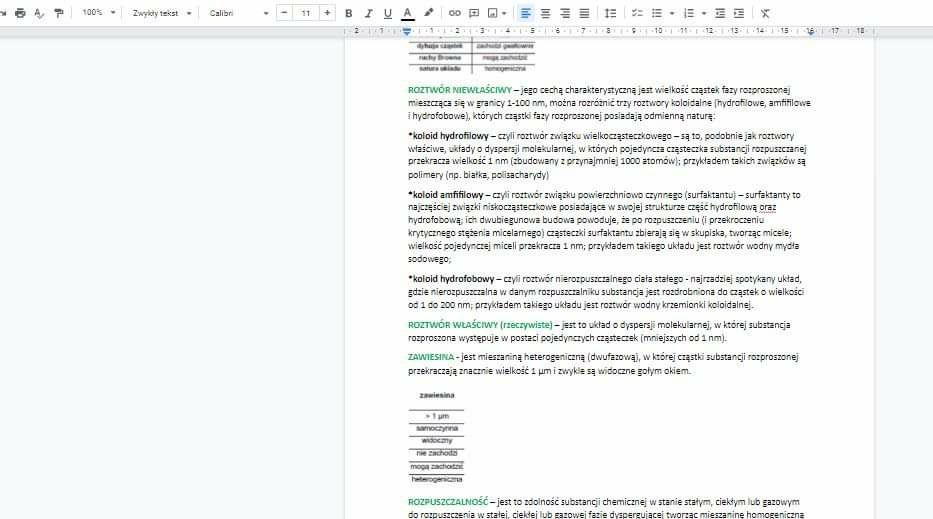Align text to the right

565,13
